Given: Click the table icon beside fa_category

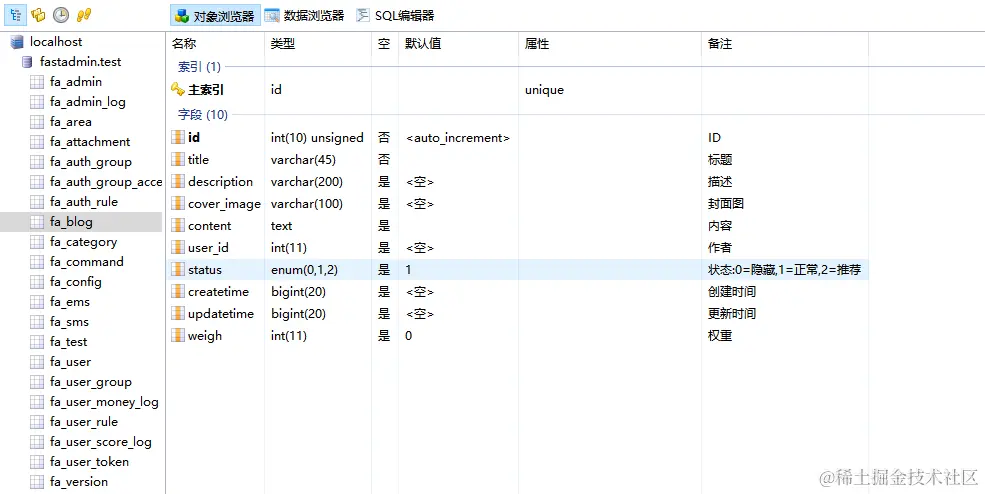Looking at the screenshot, I should [38, 243].
